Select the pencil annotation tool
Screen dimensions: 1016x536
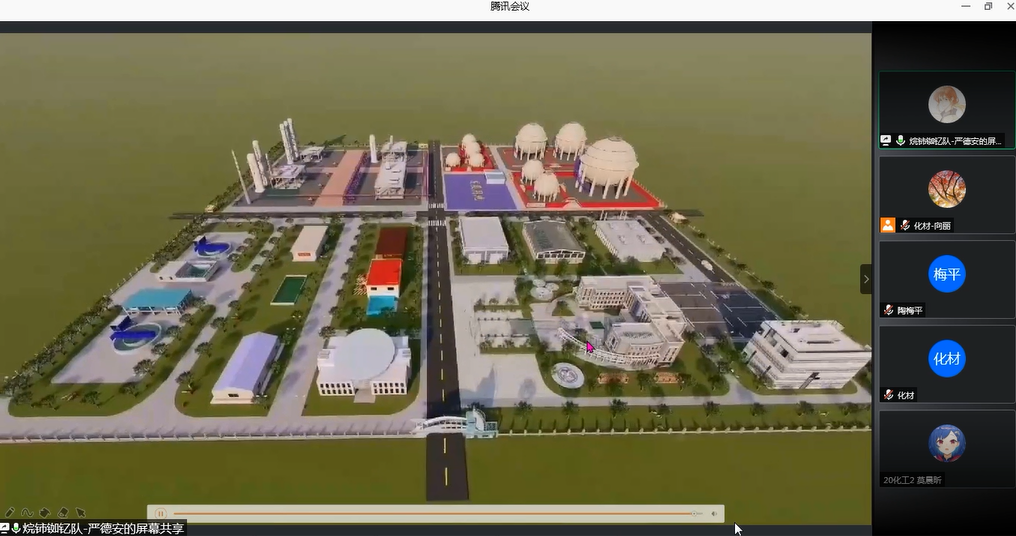[x=10, y=512]
